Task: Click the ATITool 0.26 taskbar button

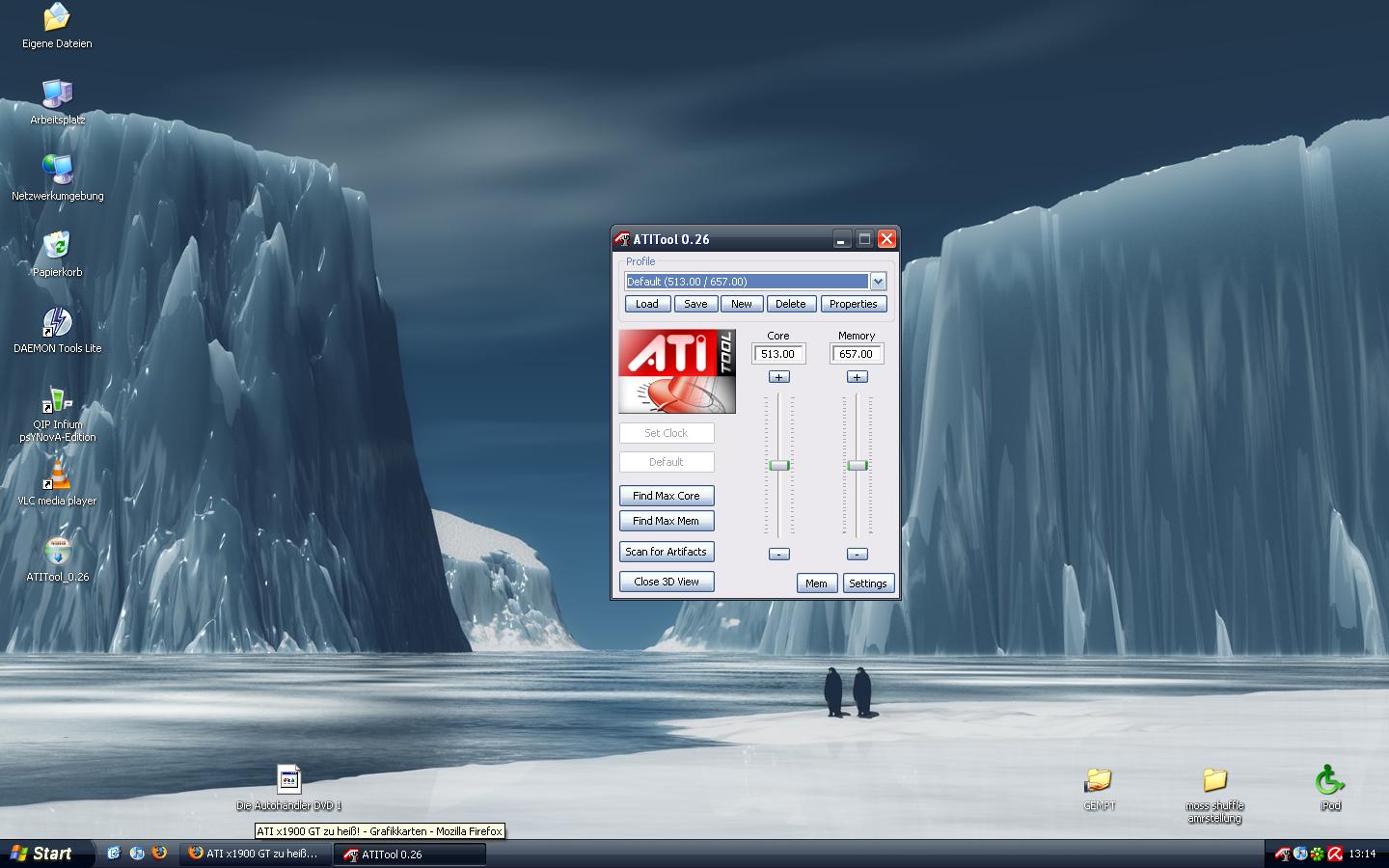Action: pos(409,854)
